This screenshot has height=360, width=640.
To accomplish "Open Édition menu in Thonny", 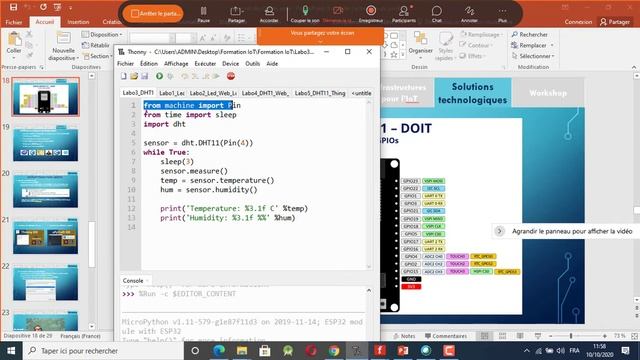I will click(149, 64).
